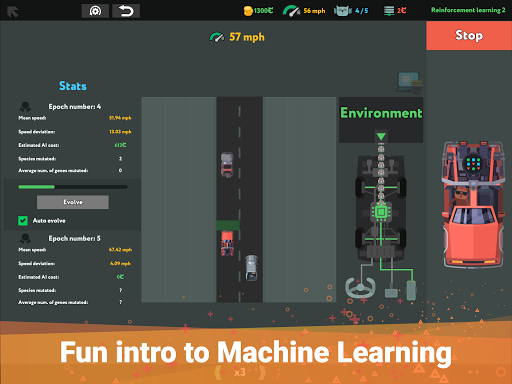Decrease simulation speed with left chevron
This screenshot has height=384, width=512.
(x=218, y=372)
